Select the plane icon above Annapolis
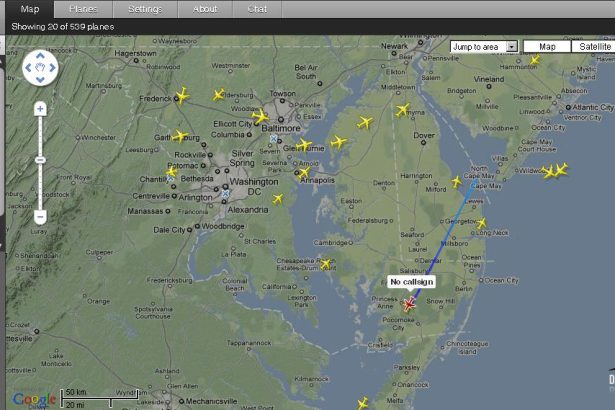The width and height of the screenshot is (615, 410). click(304, 172)
